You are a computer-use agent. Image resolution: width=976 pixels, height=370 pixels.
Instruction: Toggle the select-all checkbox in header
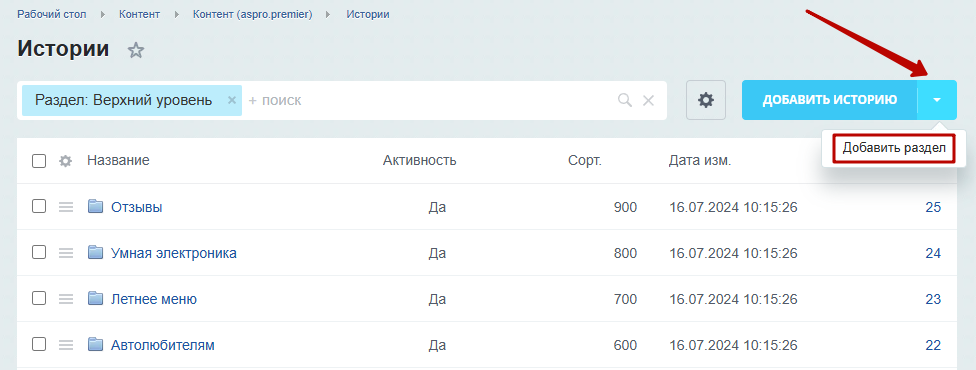(x=39, y=161)
